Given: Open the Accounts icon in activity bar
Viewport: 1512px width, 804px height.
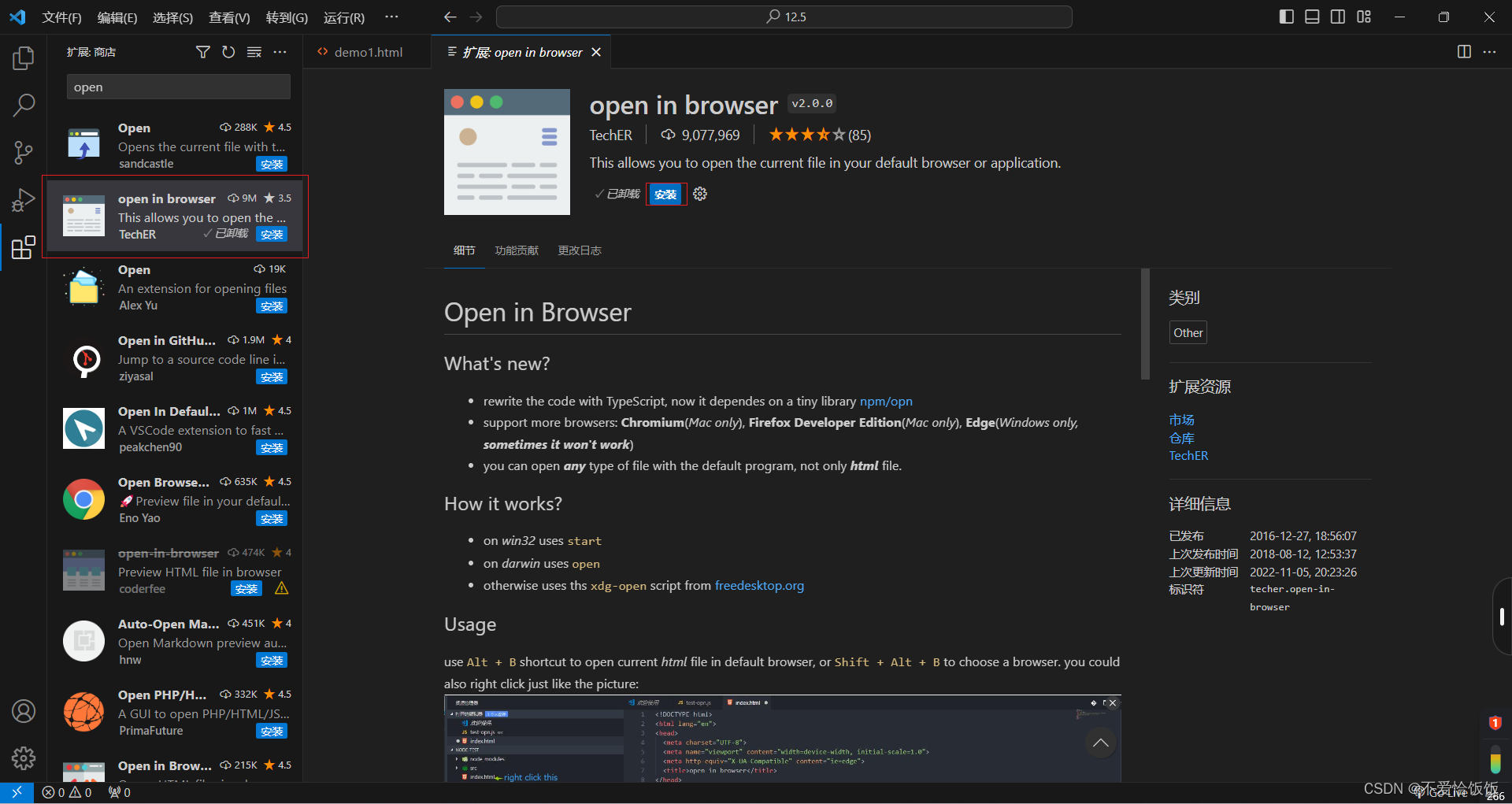Looking at the screenshot, I should click(24, 711).
